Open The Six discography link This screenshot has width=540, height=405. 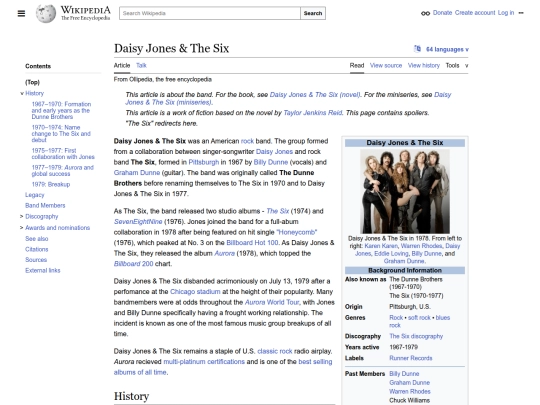coord(416,336)
